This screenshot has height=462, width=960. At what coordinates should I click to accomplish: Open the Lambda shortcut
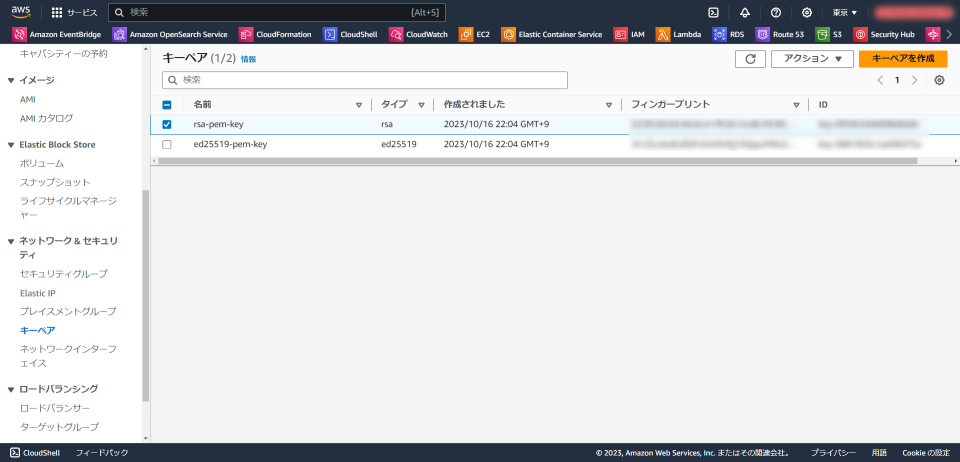coord(678,34)
